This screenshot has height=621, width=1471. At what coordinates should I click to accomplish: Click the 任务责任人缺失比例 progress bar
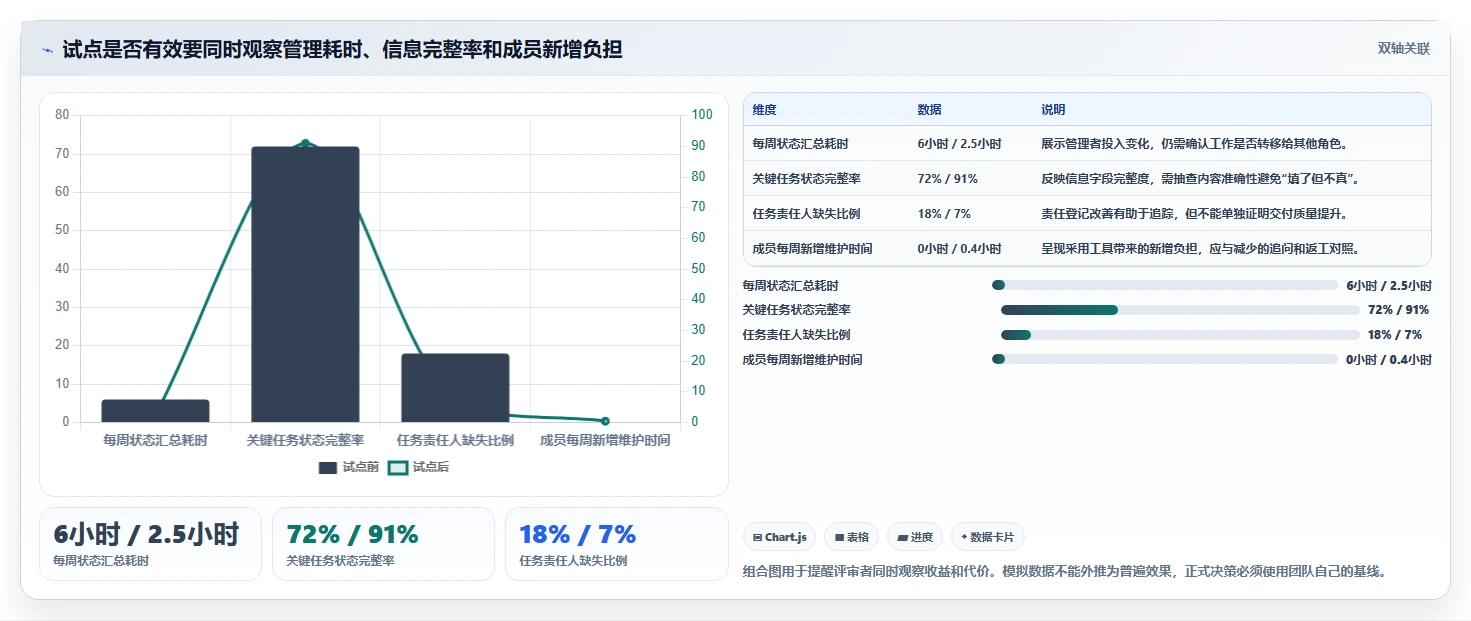(x=1180, y=335)
